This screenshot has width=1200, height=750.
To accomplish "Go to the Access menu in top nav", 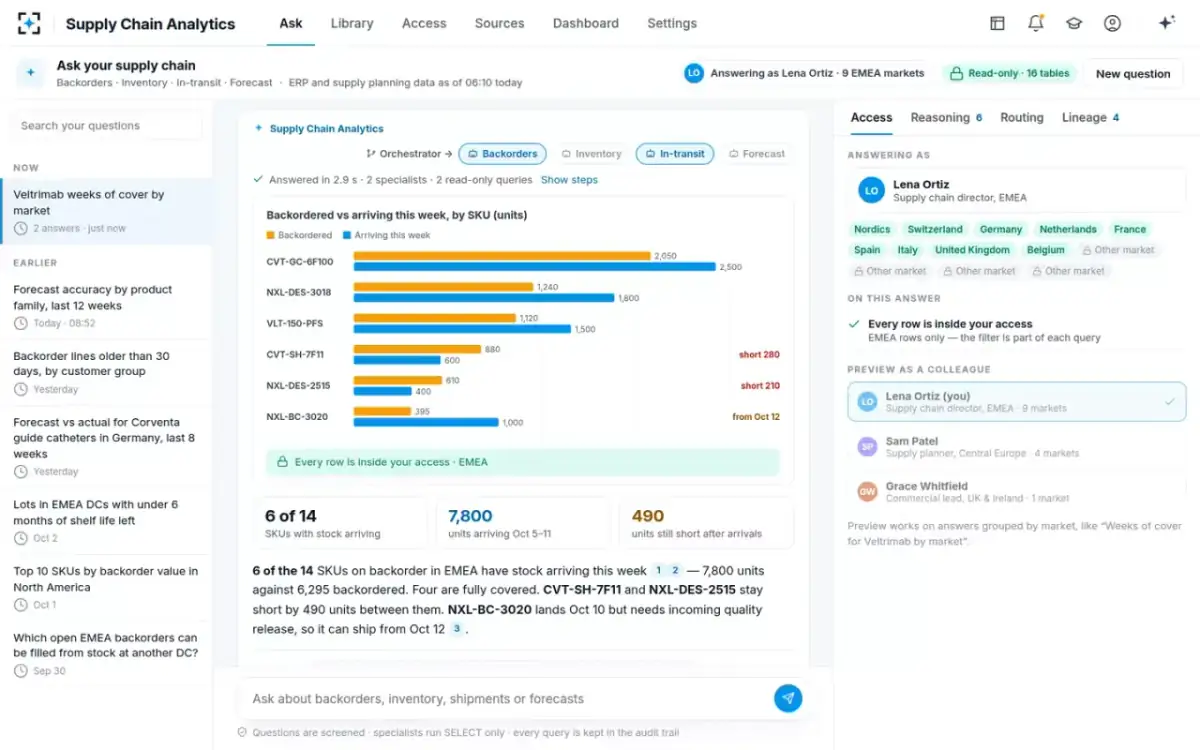I will point(424,23).
